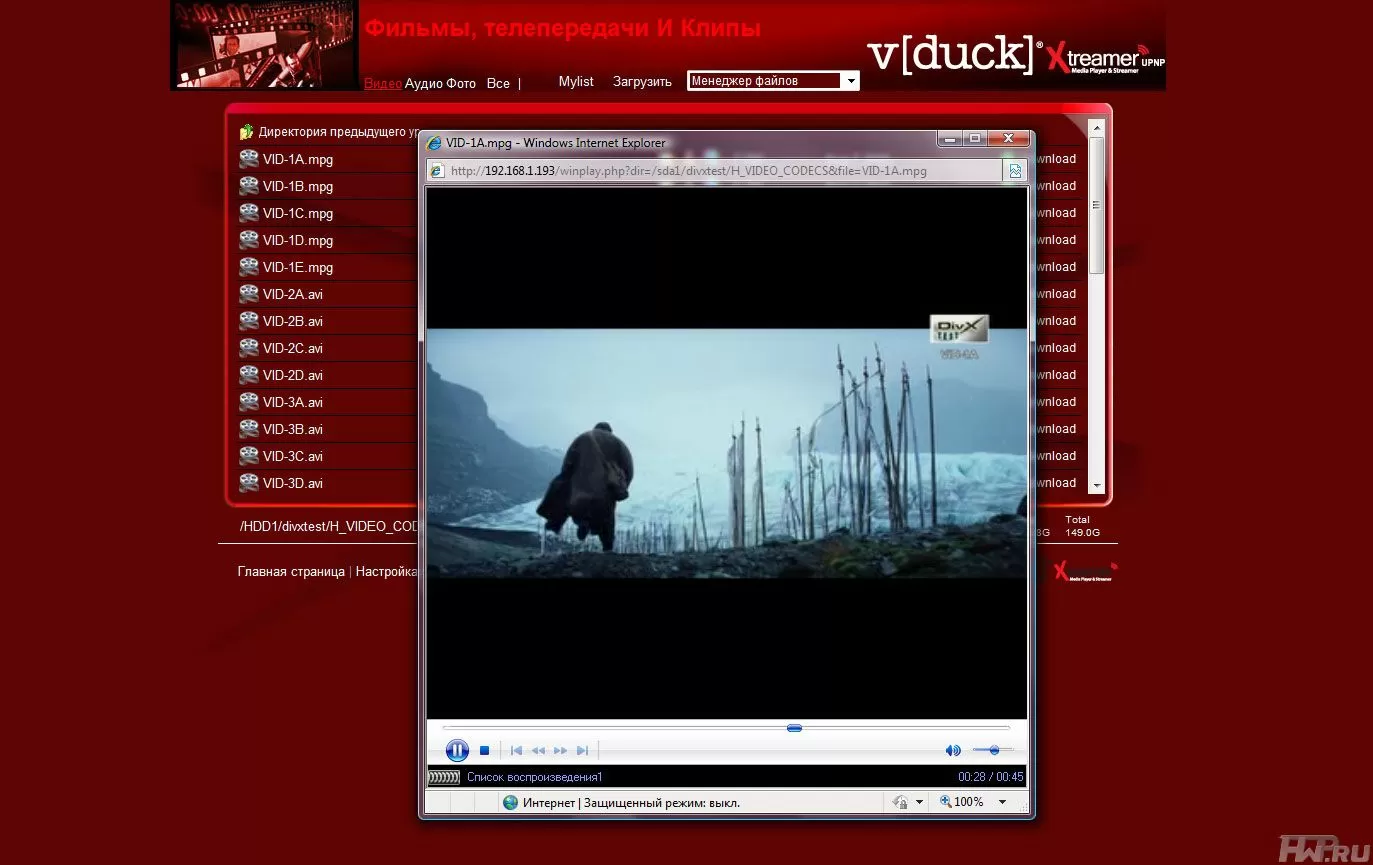Open the file name VID-1E.mpg

pos(298,268)
